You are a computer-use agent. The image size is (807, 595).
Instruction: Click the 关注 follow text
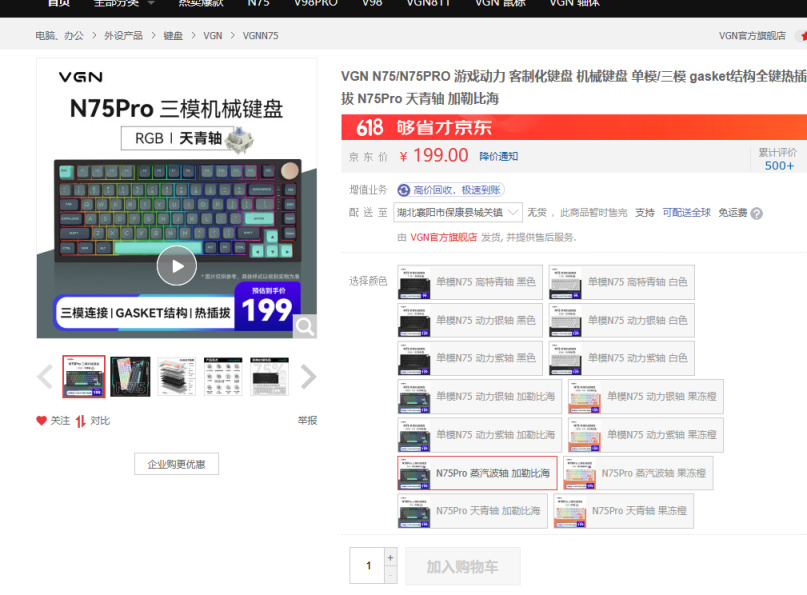pyautogui.click(x=60, y=421)
